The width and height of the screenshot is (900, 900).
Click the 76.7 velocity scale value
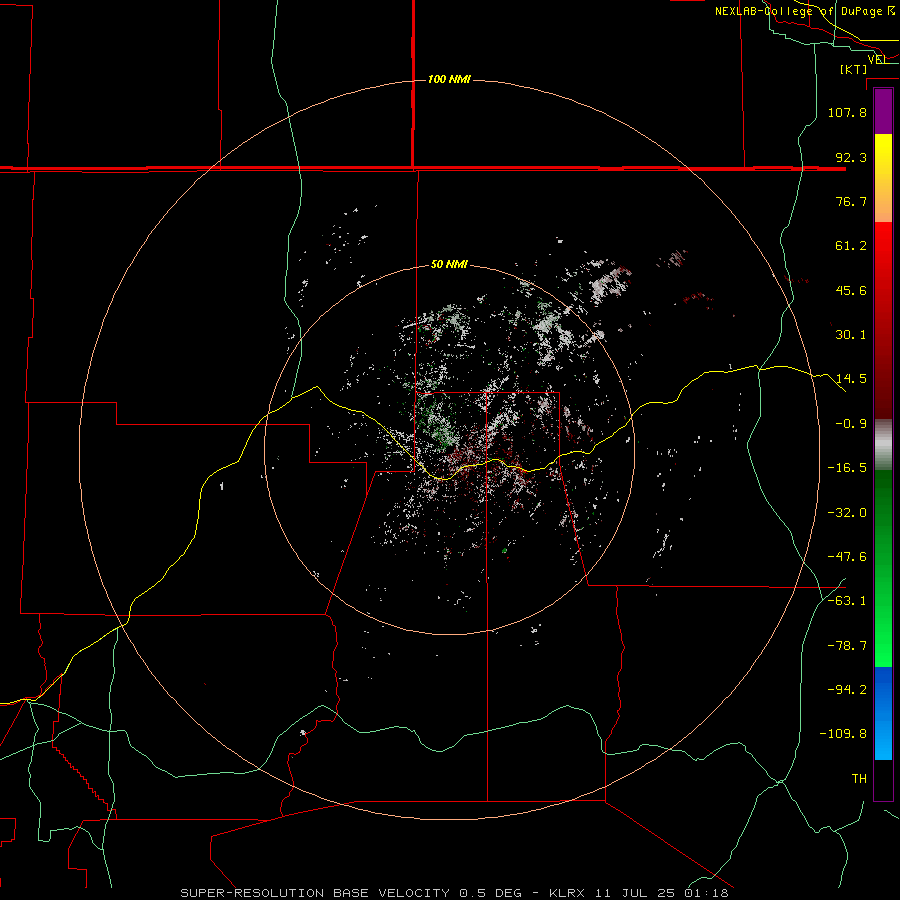click(851, 201)
